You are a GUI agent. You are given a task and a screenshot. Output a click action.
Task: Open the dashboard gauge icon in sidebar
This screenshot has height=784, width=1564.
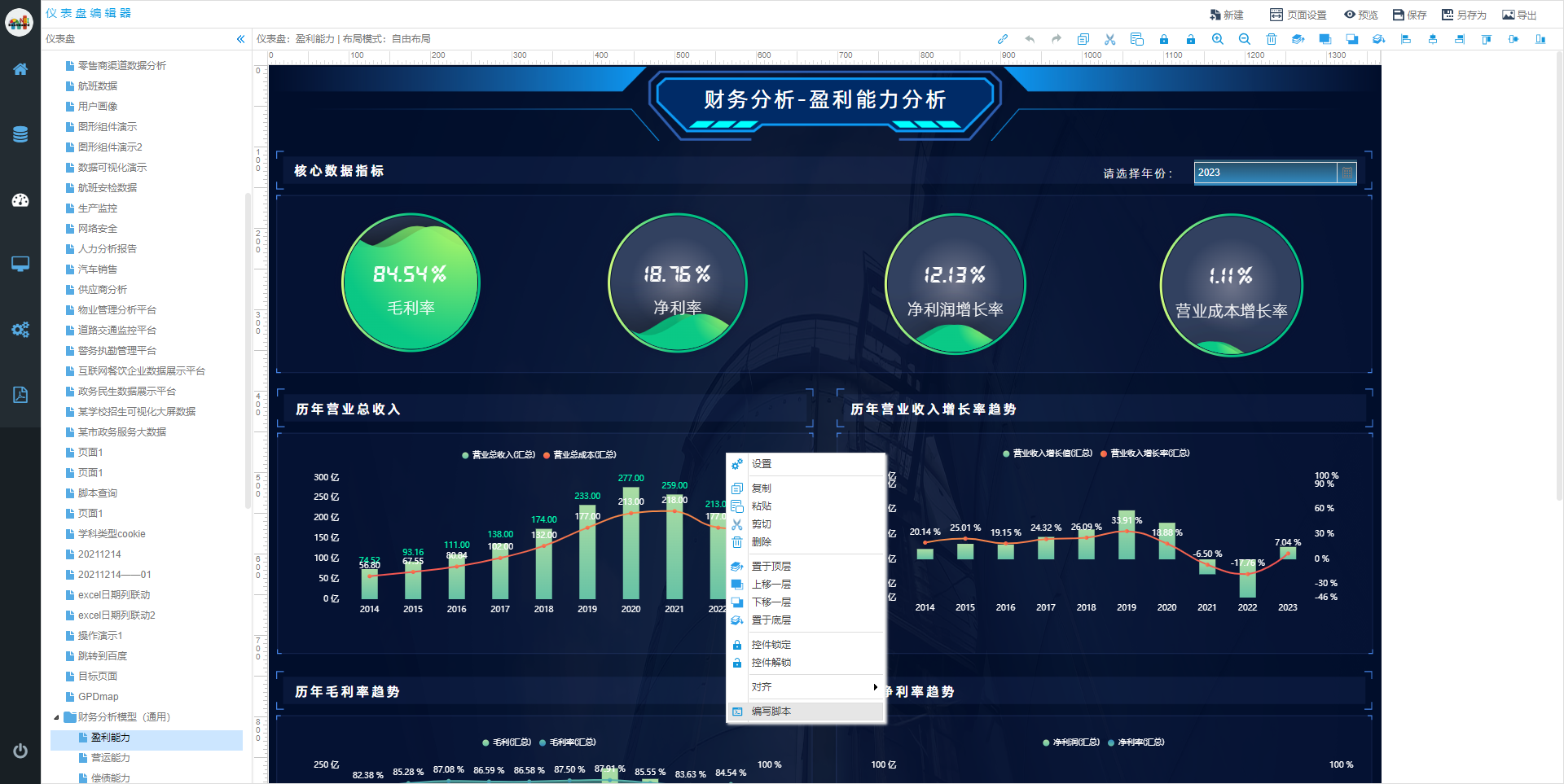[x=20, y=199]
